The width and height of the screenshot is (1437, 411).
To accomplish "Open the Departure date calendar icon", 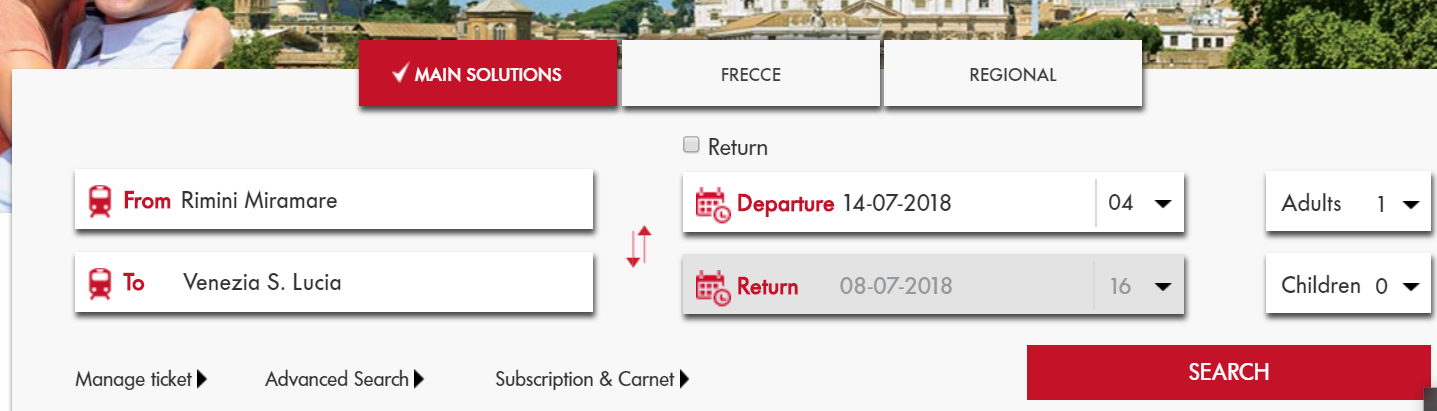I will [x=712, y=204].
